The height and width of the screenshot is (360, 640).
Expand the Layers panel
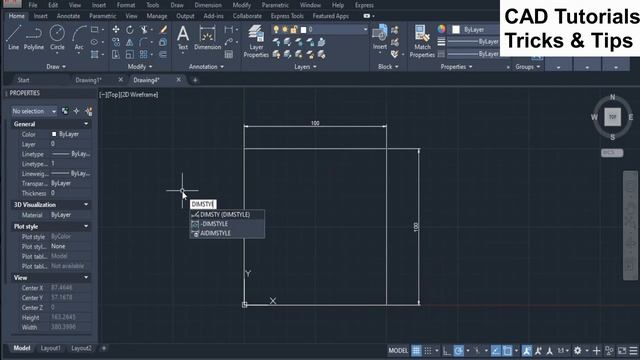[x=305, y=67]
